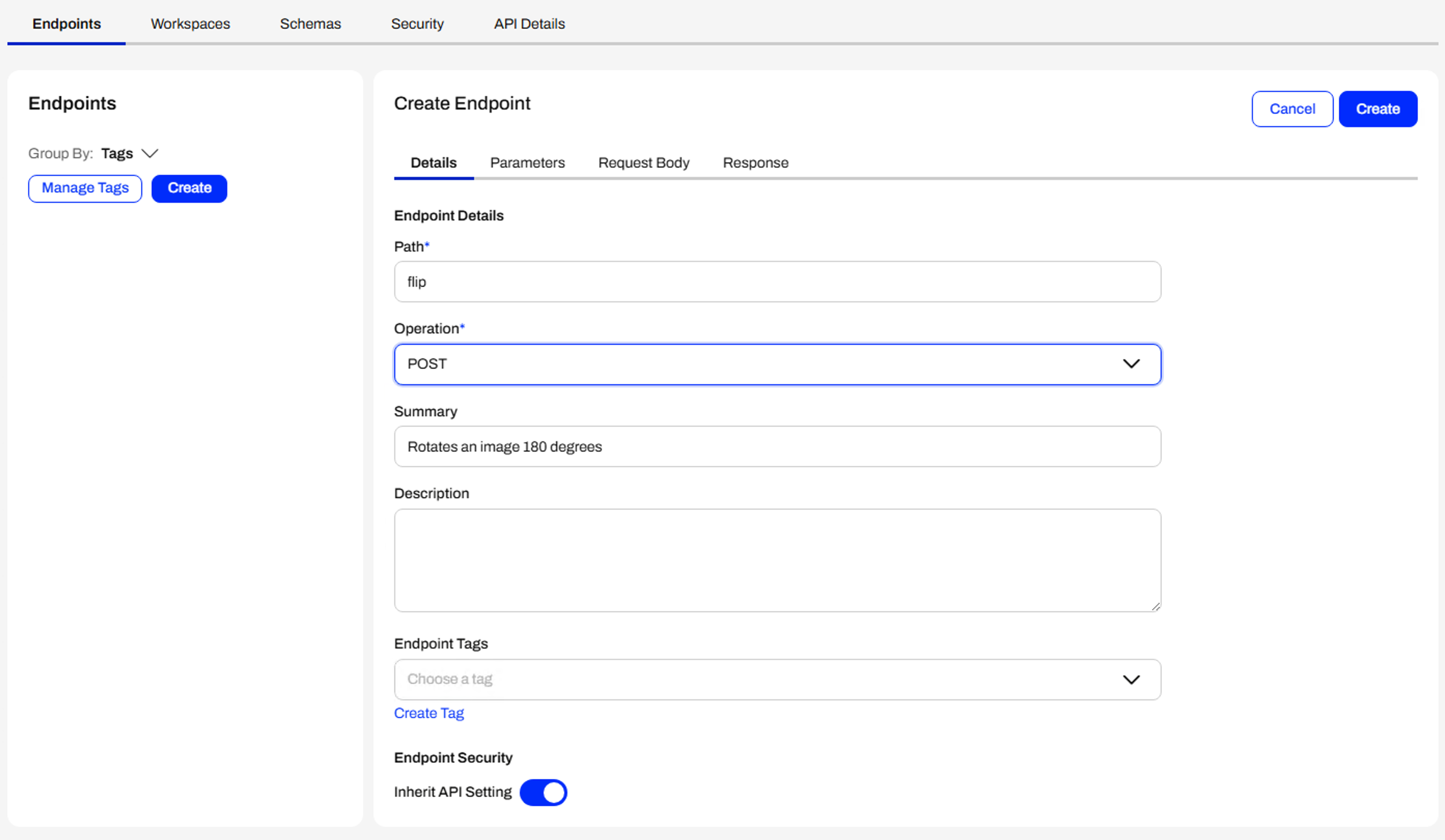Open the Security tab
This screenshot has width=1445, height=840.
point(417,23)
